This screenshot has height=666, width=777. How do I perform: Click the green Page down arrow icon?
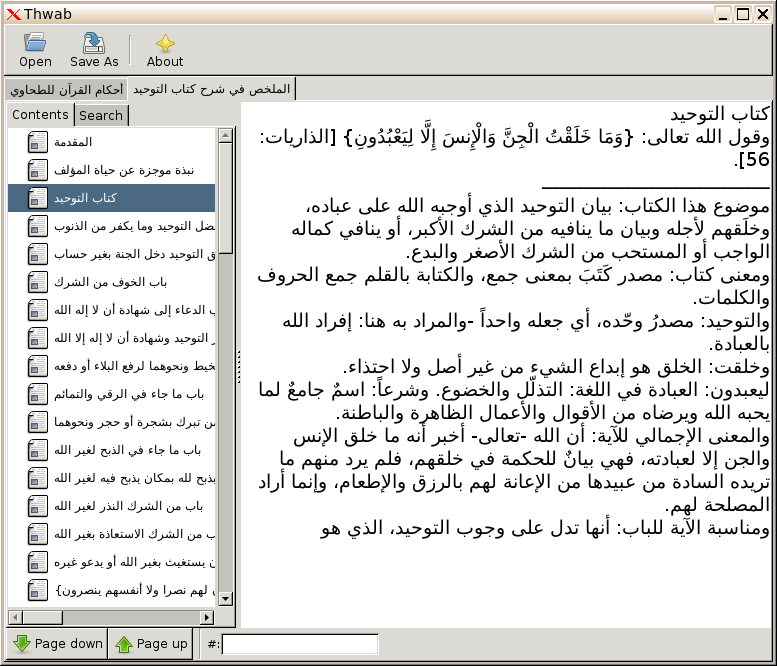pyautogui.click(x=22, y=644)
